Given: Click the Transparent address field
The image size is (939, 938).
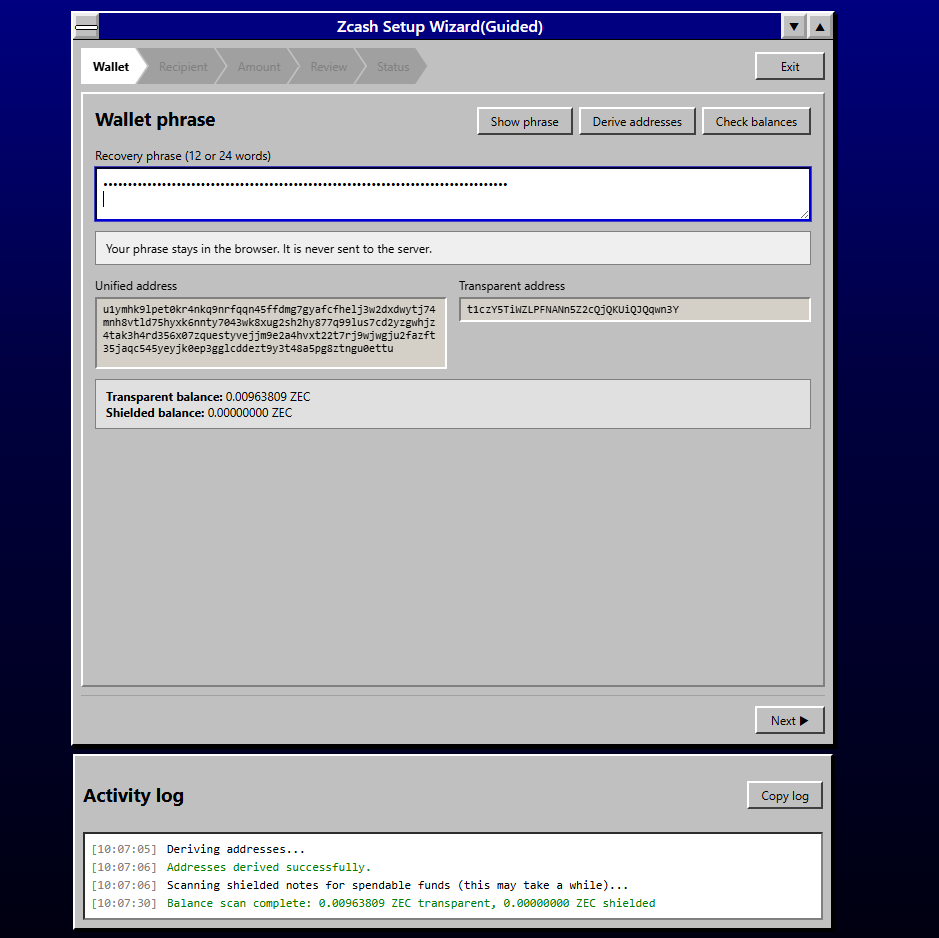Looking at the screenshot, I should (x=635, y=310).
